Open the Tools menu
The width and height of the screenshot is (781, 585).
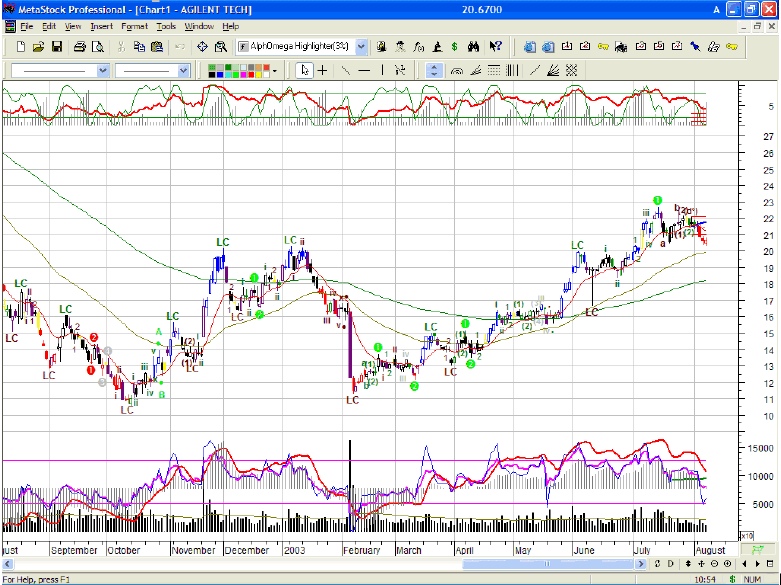(x=166, y=26)
